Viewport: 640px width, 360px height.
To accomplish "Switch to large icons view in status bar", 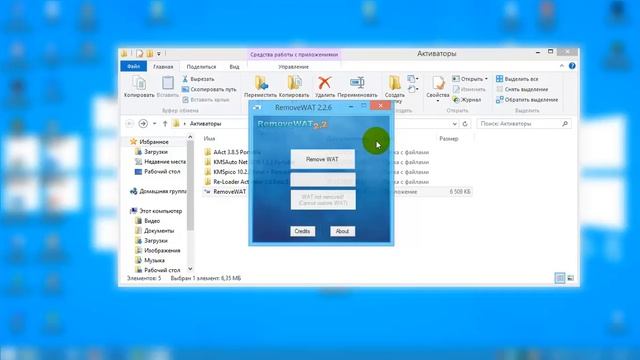I will point(570,278).
